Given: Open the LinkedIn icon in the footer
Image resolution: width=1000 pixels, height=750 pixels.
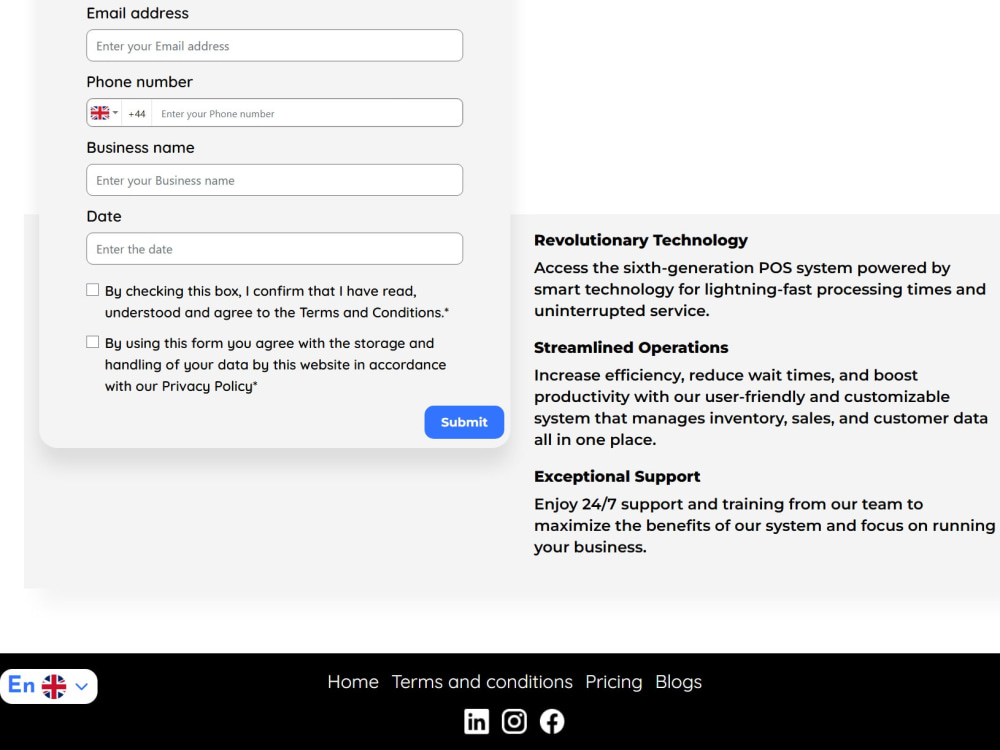Looking at the screenshot, I should click(x=476, y=721).
